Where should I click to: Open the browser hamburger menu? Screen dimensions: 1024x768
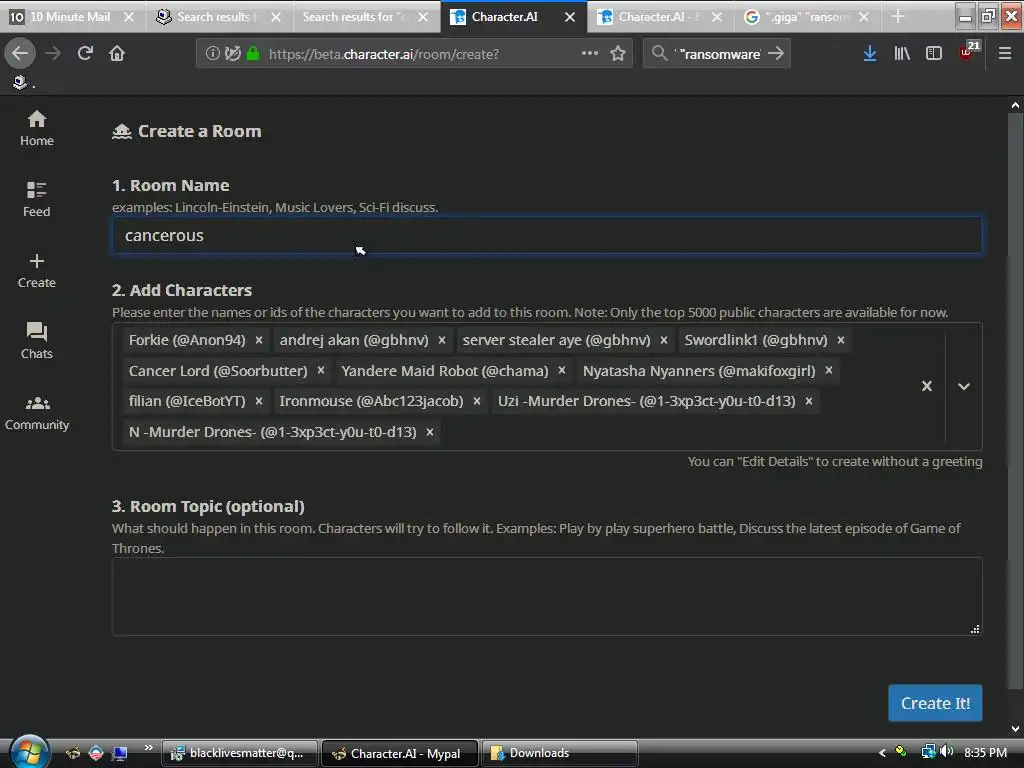click(1004, 54)
